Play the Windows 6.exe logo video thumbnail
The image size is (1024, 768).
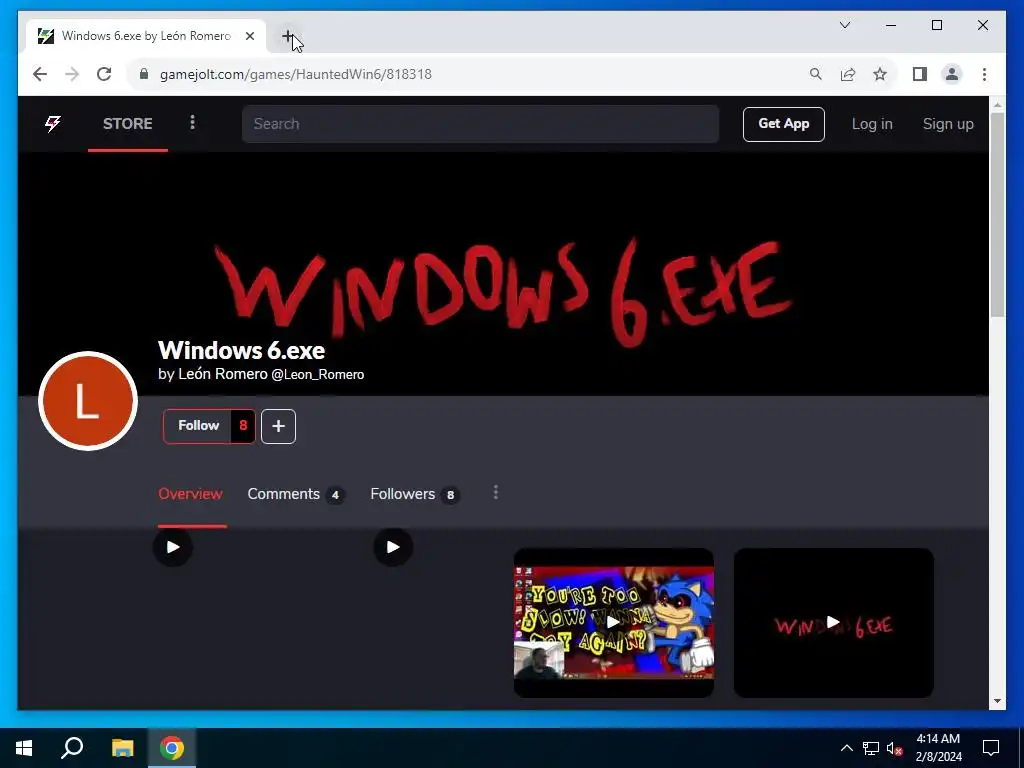(x=833, y=622)
